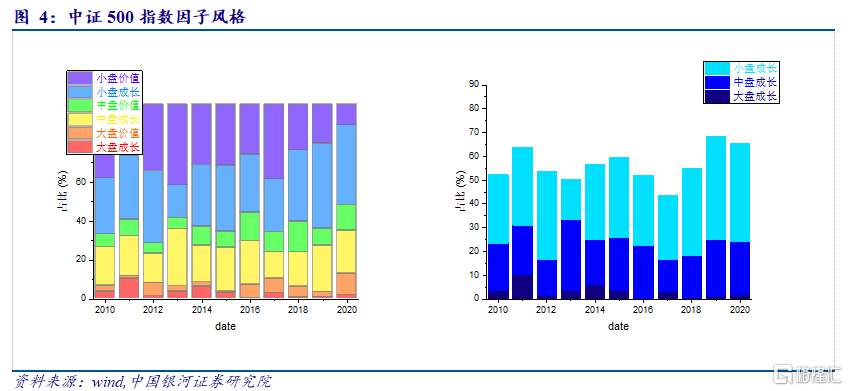Click the orange 大盘价值 legend swatch
Viewport: 848px width, 391px height.
[x=80, y=133]
